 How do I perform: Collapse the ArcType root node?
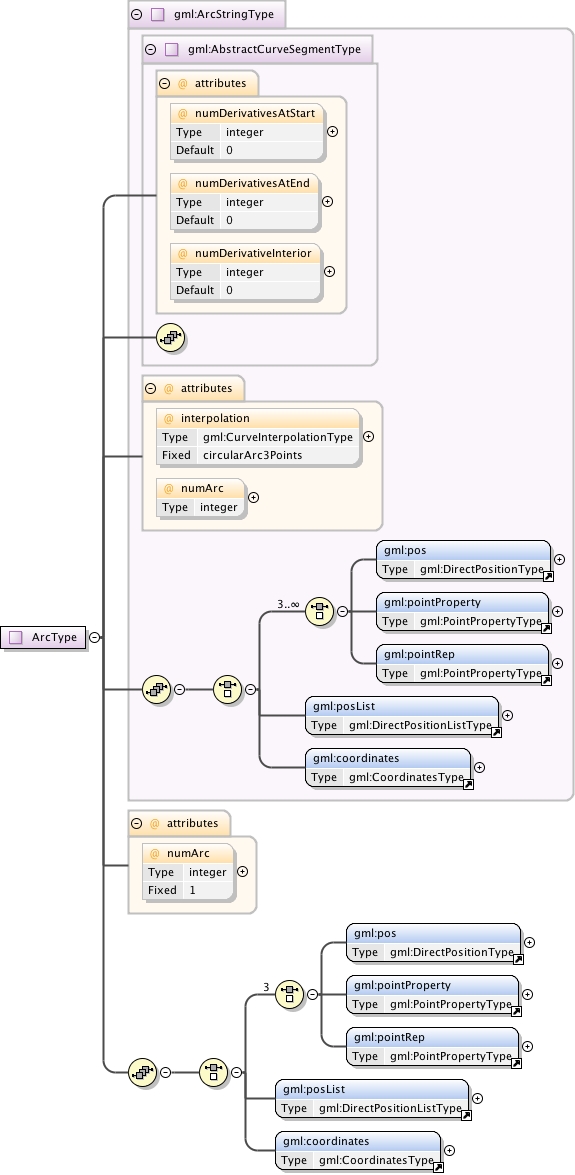[x=94, y=638]
